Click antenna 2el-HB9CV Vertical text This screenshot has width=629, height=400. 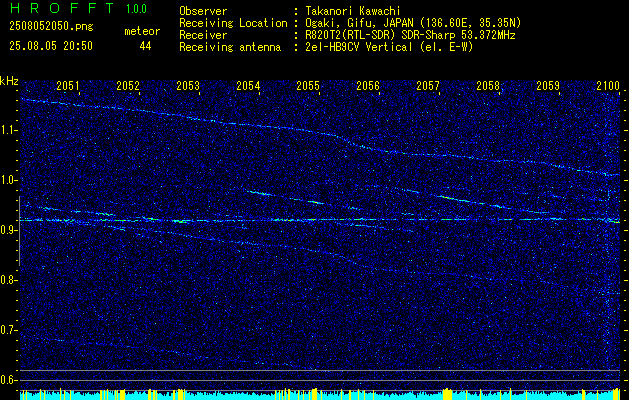390,47
